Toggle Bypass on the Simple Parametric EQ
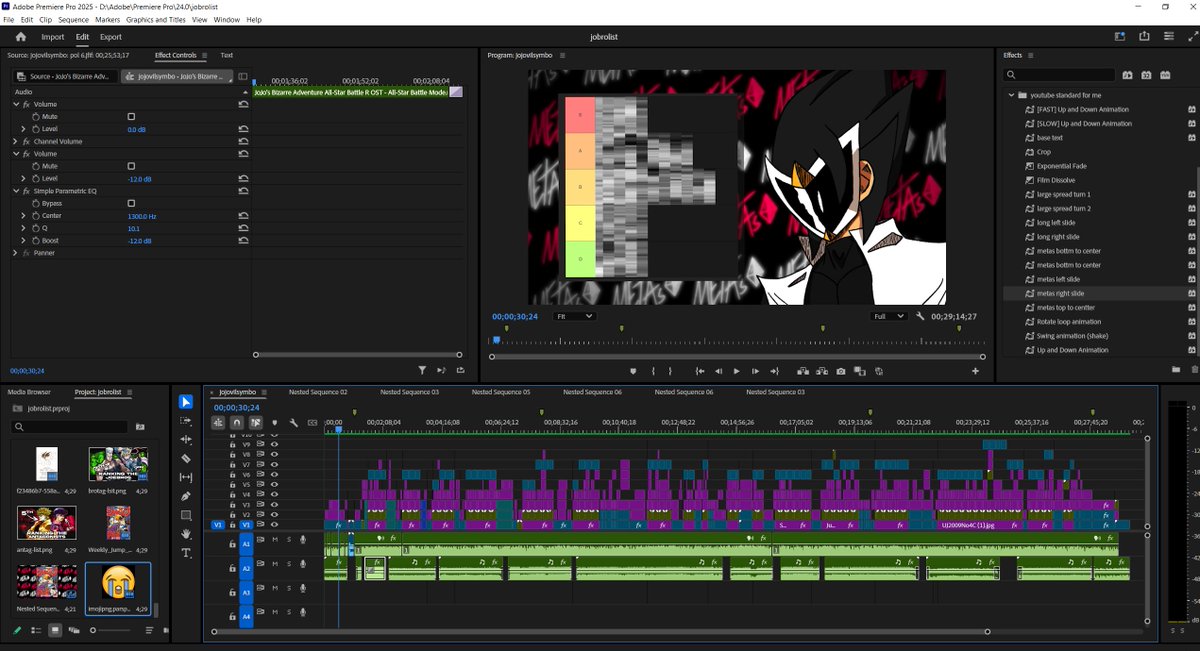Screen dimensions: 1200x651 [x=132, y=202]
